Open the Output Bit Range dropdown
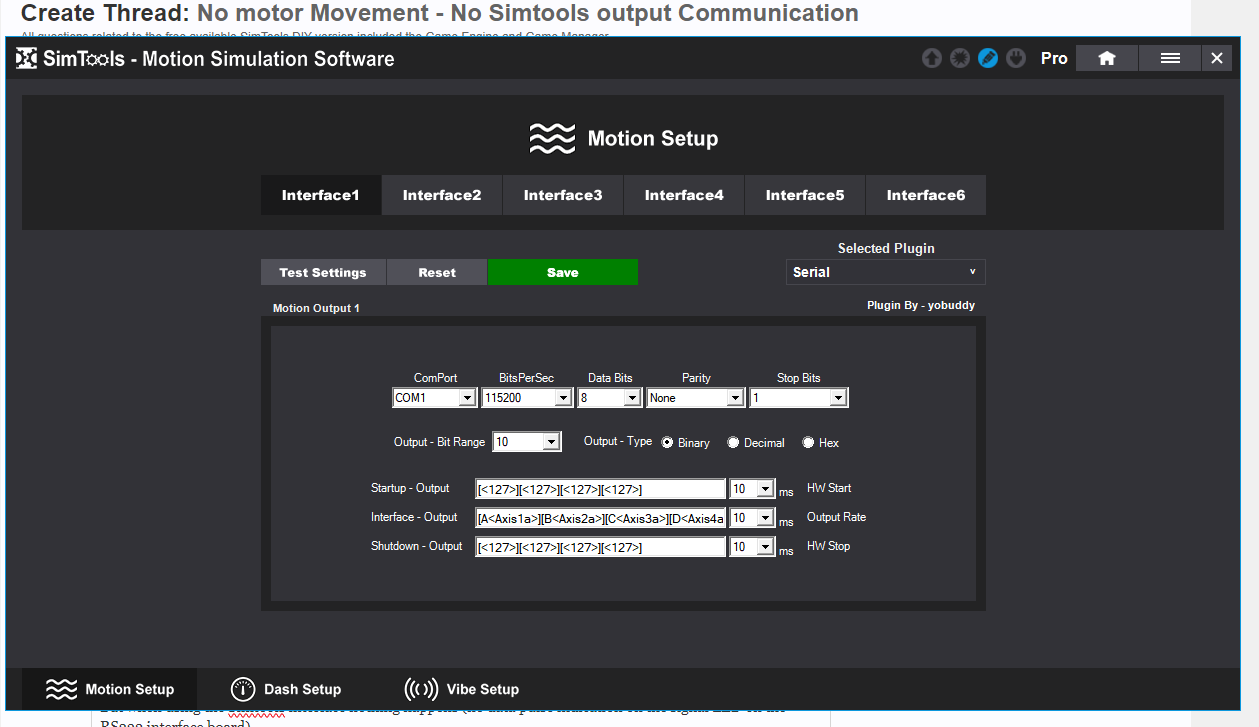Image resolution: width=1259 pixels, height=727 pixels. click(526, 442)
